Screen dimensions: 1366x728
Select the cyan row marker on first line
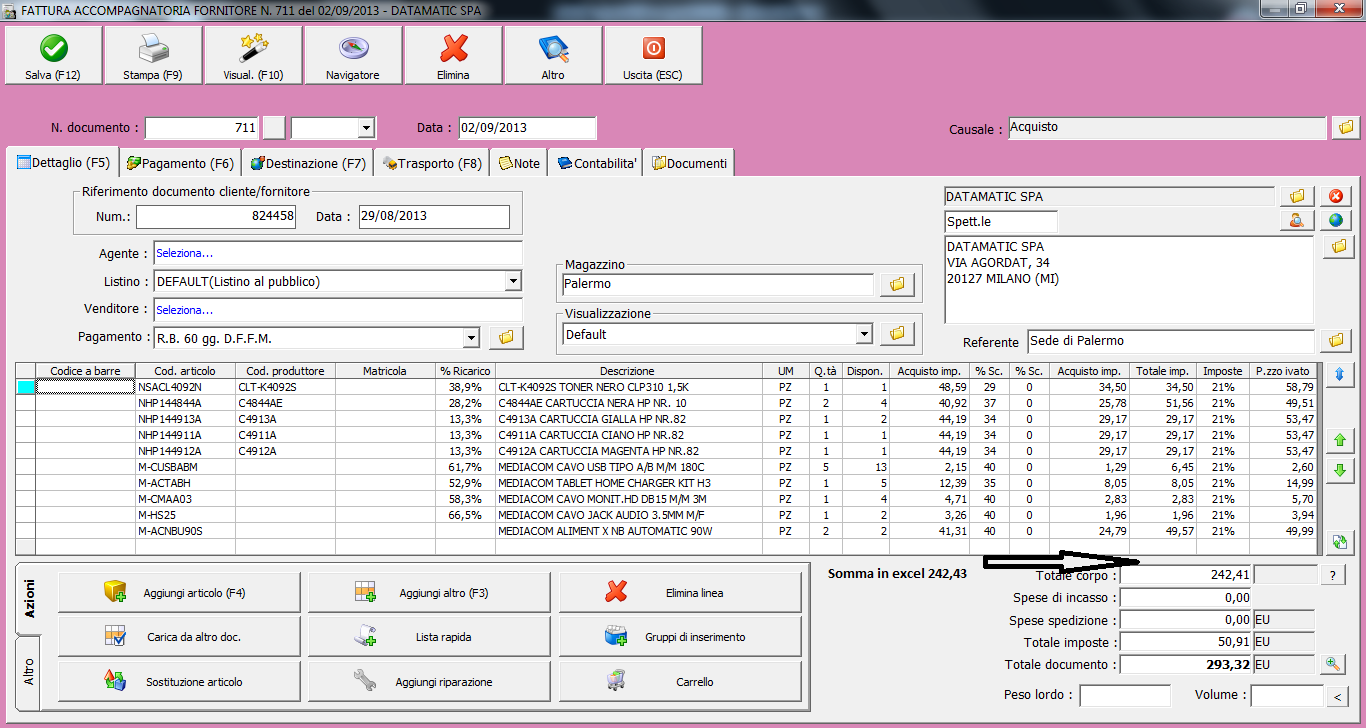(x=25, y=387)
